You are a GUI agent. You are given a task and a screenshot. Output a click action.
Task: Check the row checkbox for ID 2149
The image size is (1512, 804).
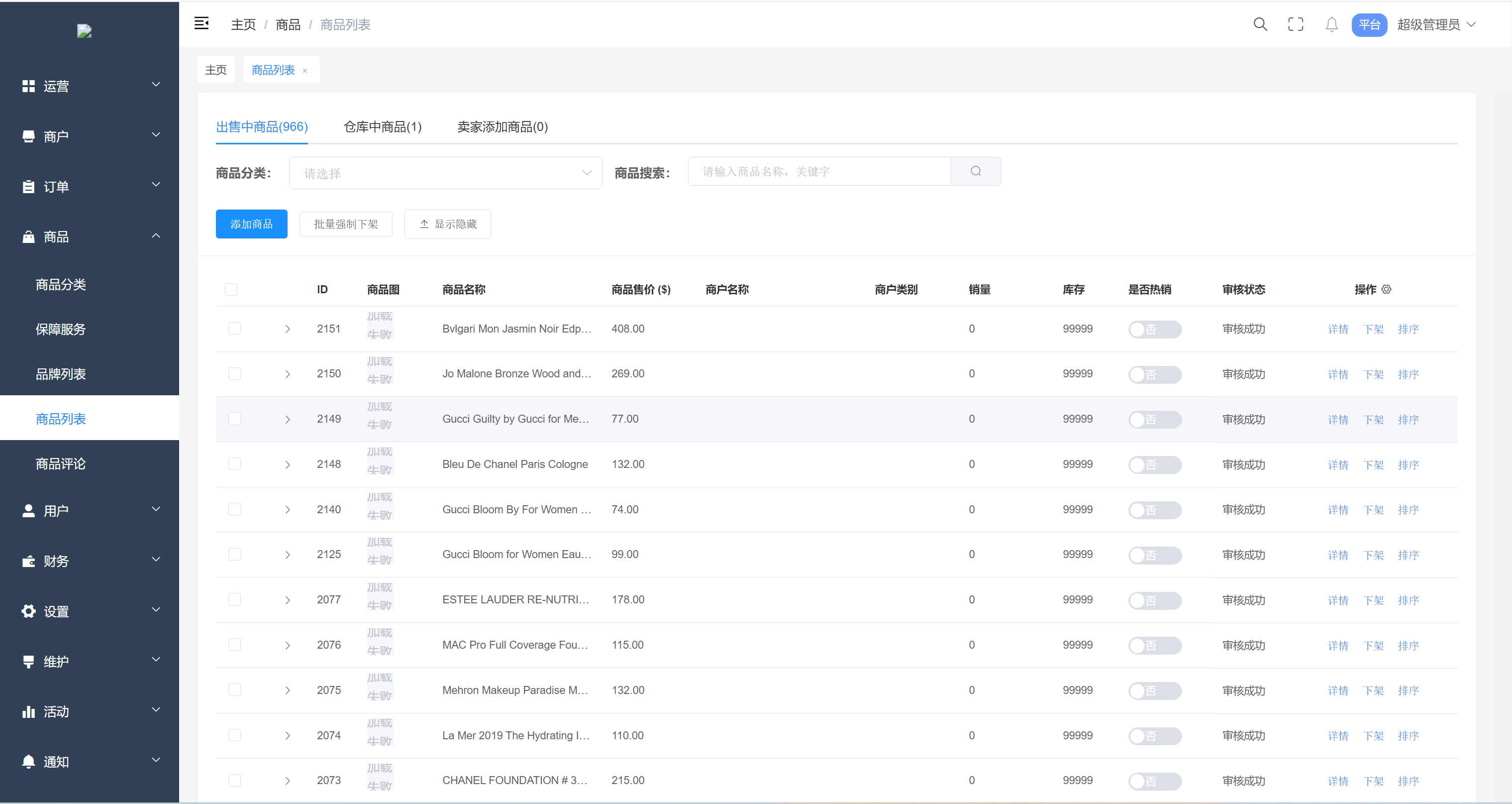click(x=234, y=419)
